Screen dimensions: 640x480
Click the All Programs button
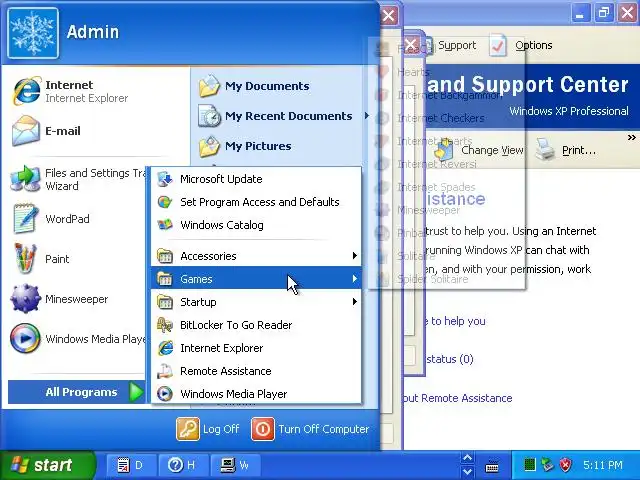pyautogui.click(x=77, y=392)
